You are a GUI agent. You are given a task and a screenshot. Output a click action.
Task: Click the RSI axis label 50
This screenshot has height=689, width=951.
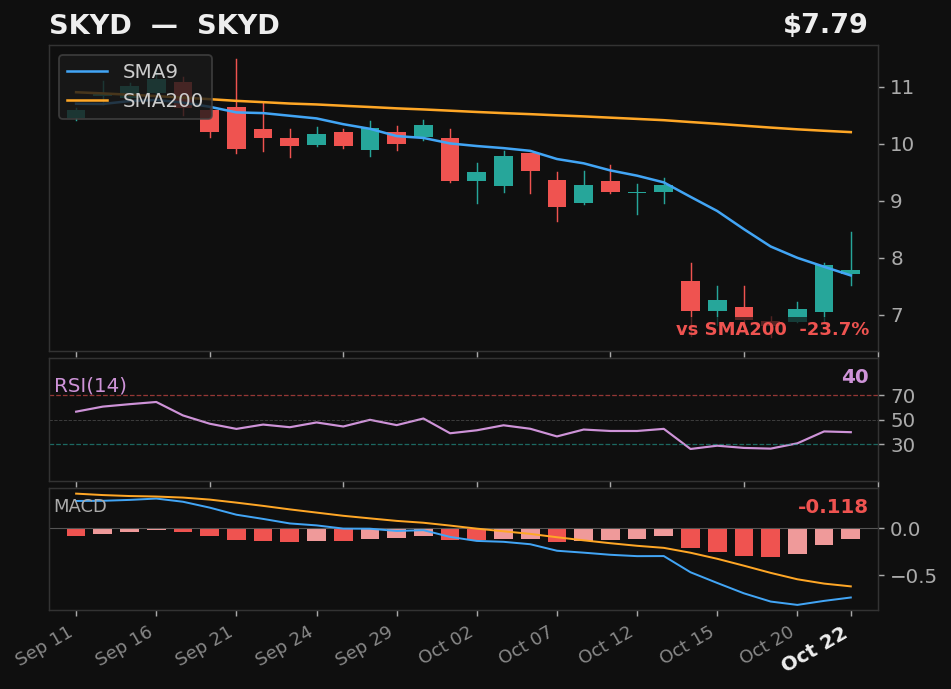(x=902, y=420)
